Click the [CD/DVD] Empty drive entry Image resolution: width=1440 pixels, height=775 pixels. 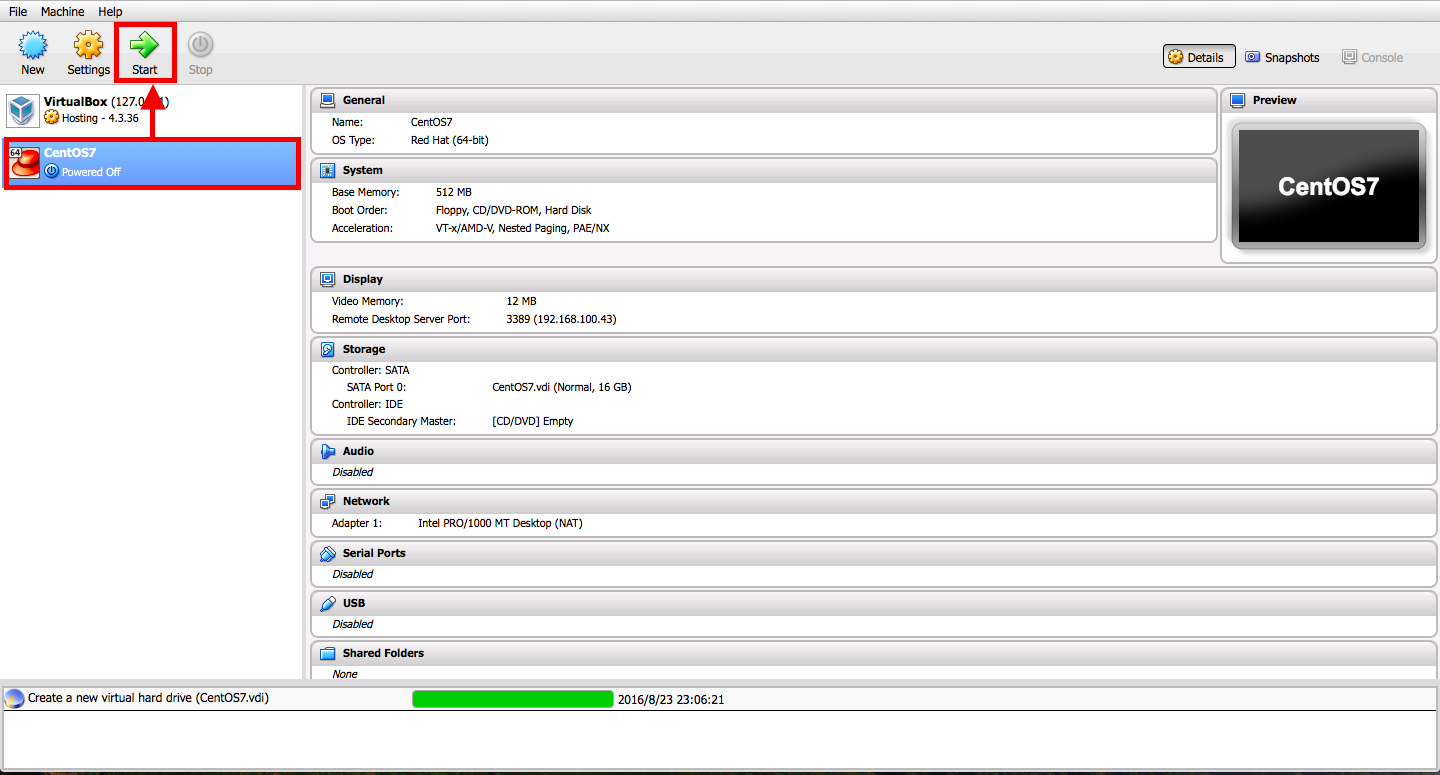pyautogui.click(x=533, y=421)
